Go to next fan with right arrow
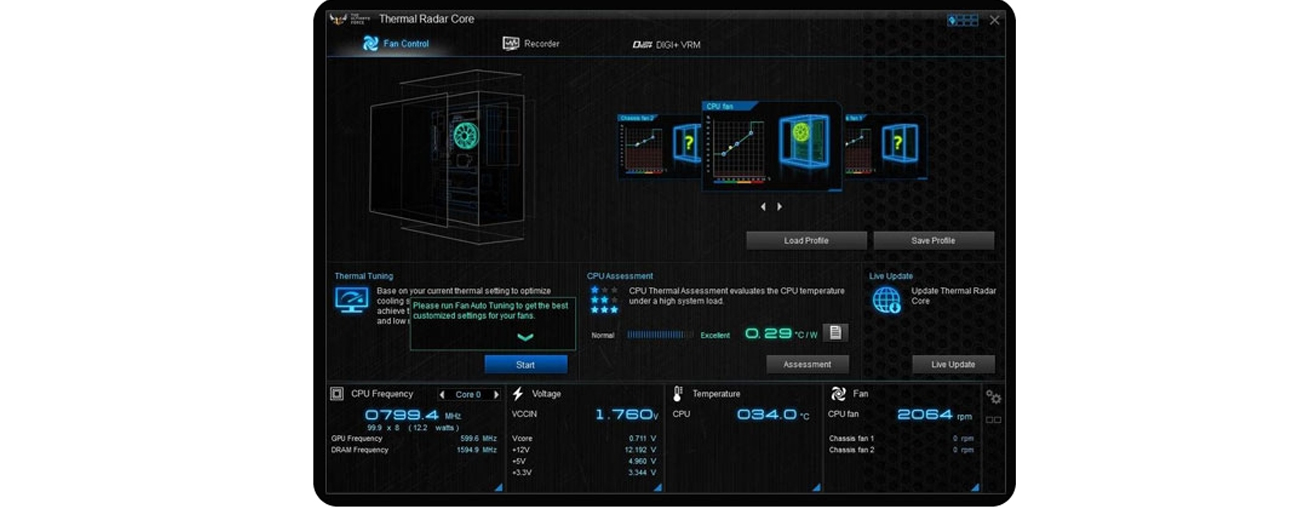The height and width of the screenshot is (507, 1300). click(x=780, y=207)
